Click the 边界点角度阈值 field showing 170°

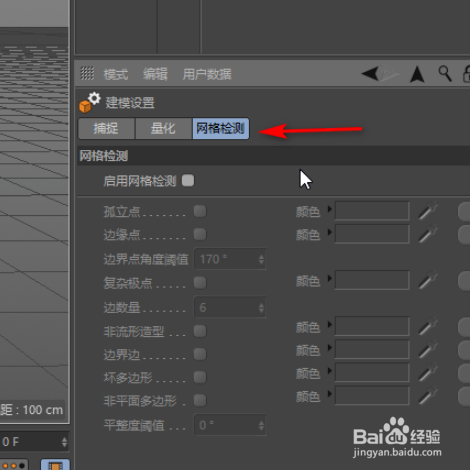click(230, 259)
